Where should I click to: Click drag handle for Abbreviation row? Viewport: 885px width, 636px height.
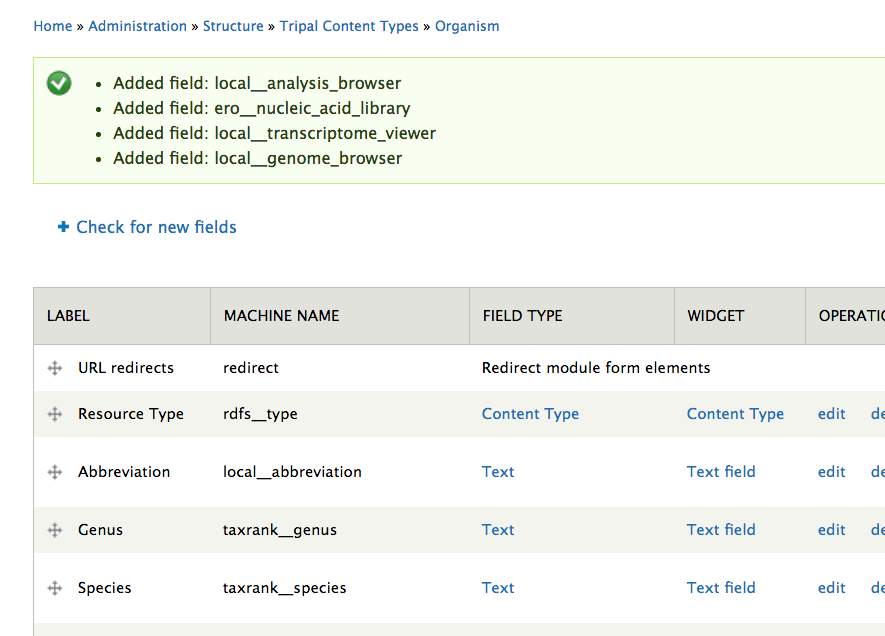(x=55, y=472)
